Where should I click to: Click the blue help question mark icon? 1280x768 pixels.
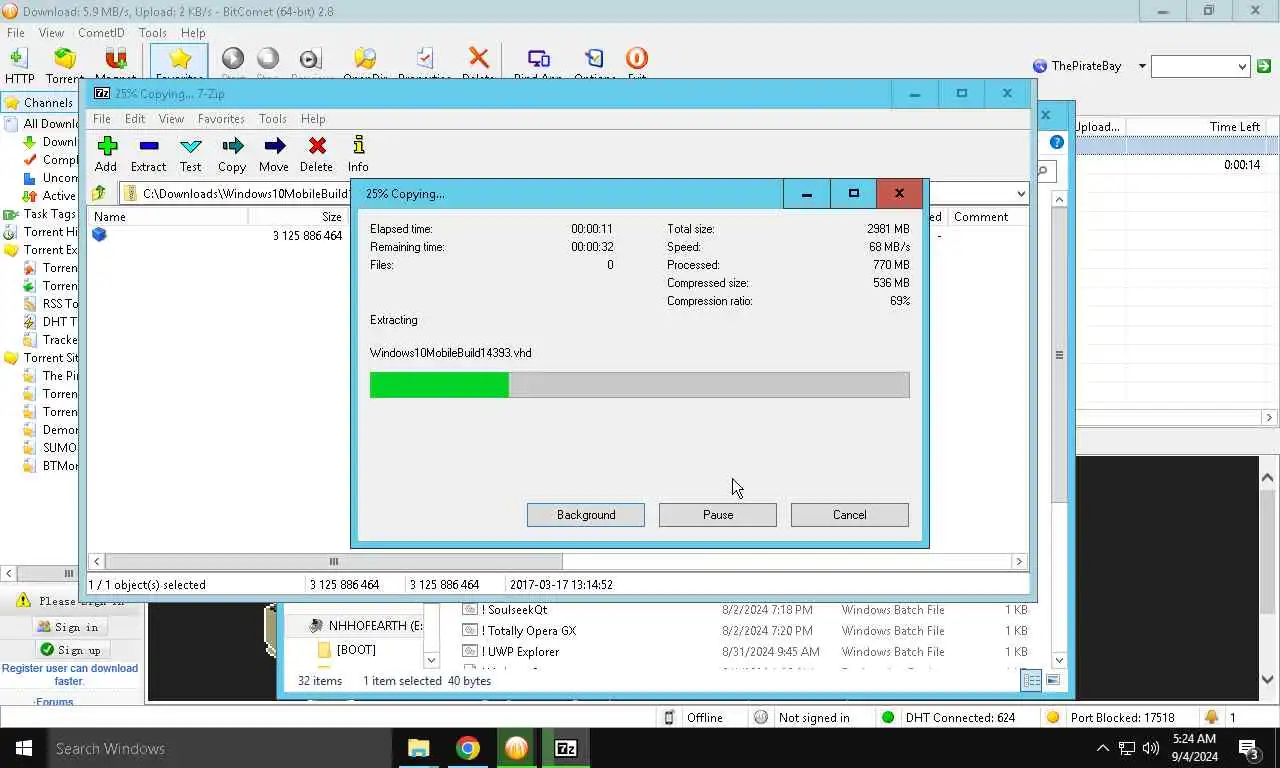tap(1057, 143)
